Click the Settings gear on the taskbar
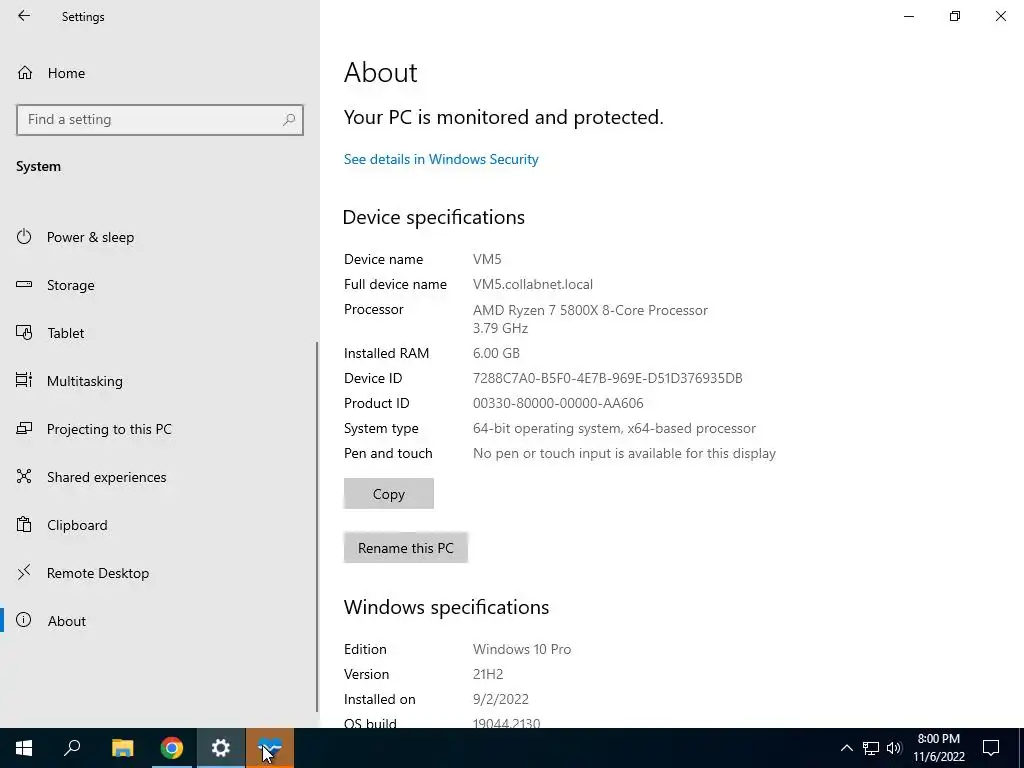 pos(221,748)
